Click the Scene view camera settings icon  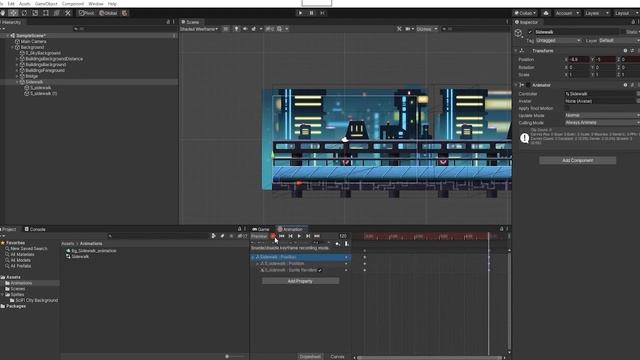click(x=409, y=29)
